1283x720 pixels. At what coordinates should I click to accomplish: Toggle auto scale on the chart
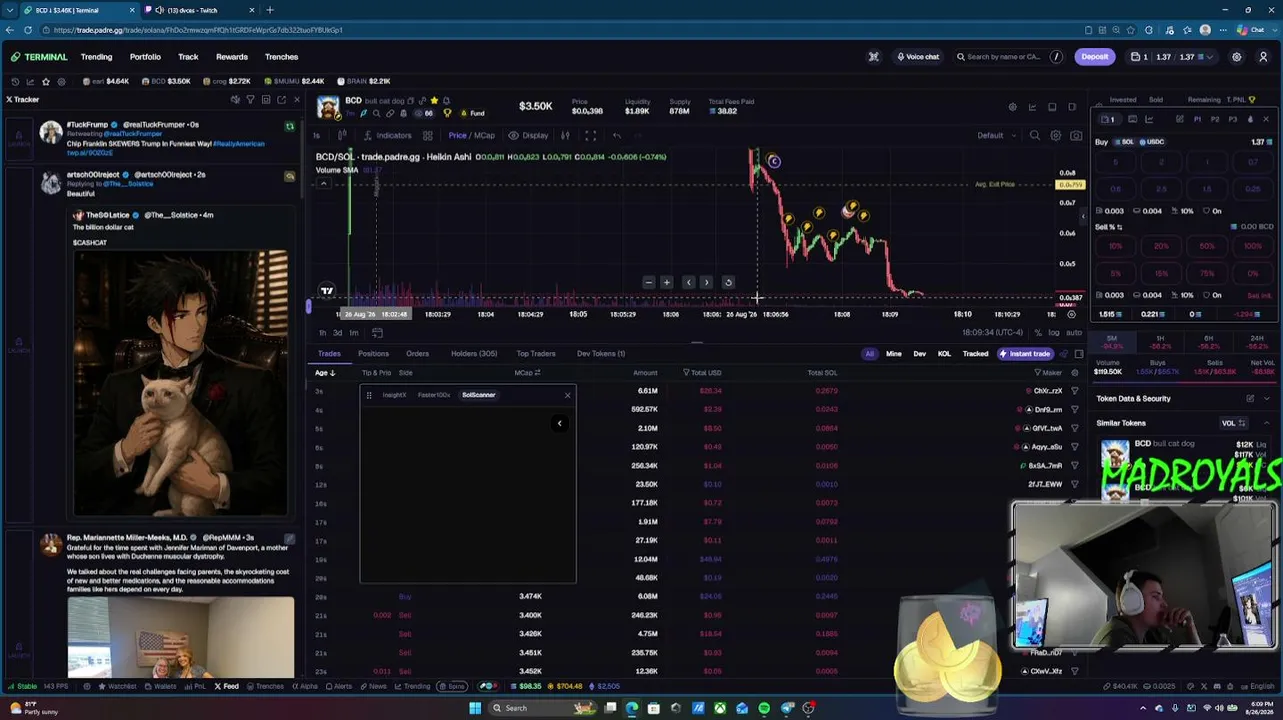point(1073,333)
